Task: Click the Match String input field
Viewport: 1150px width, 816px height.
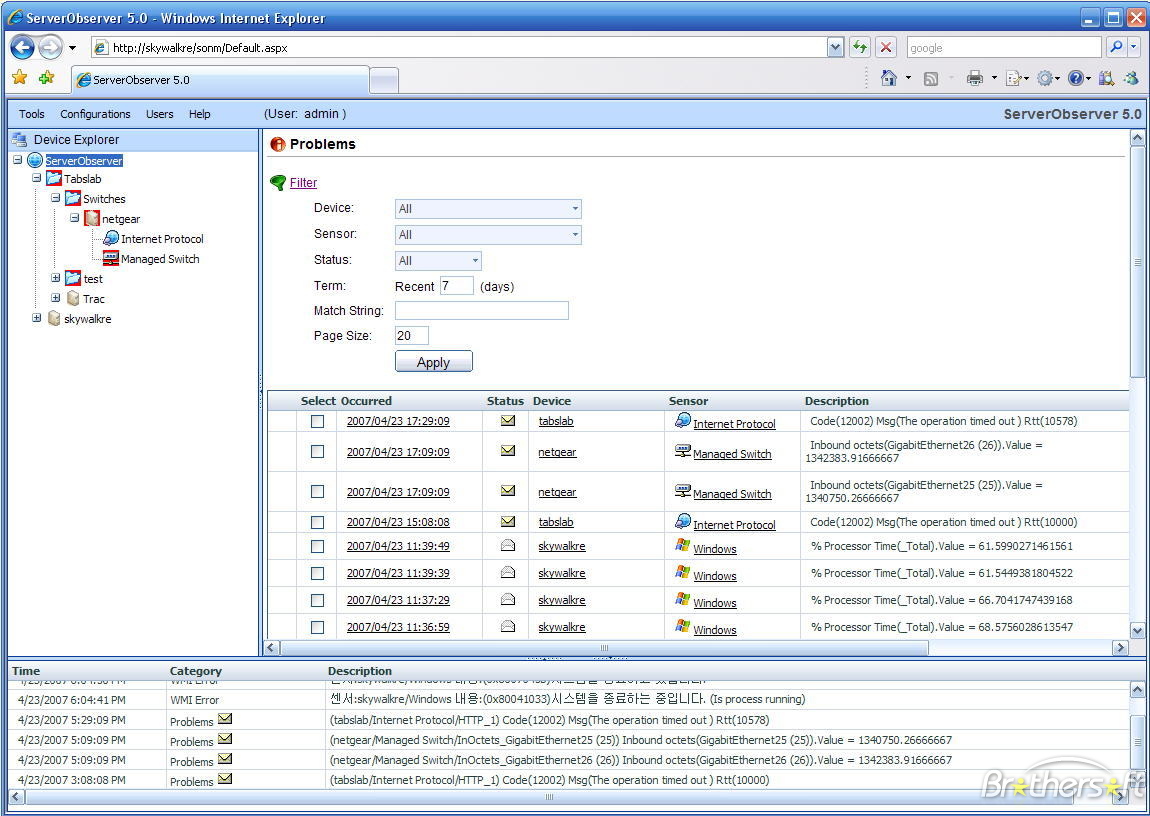Action: point(482,310)
